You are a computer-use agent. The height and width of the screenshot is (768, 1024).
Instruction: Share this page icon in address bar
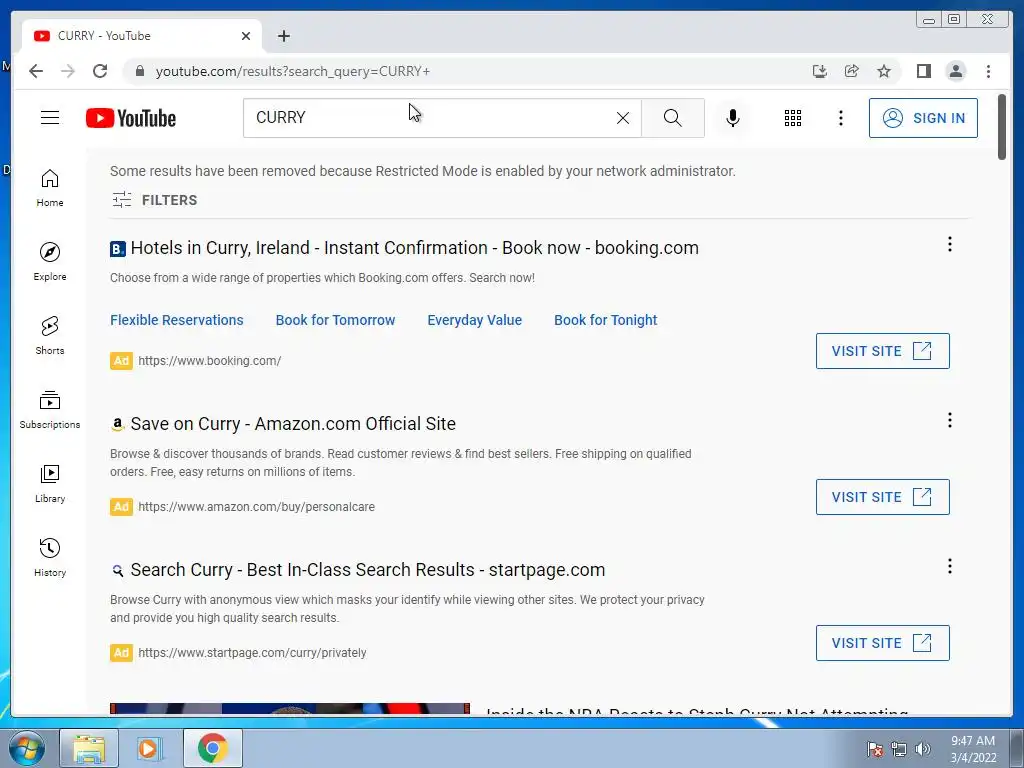pyautogui.click(x=852, y=71)
